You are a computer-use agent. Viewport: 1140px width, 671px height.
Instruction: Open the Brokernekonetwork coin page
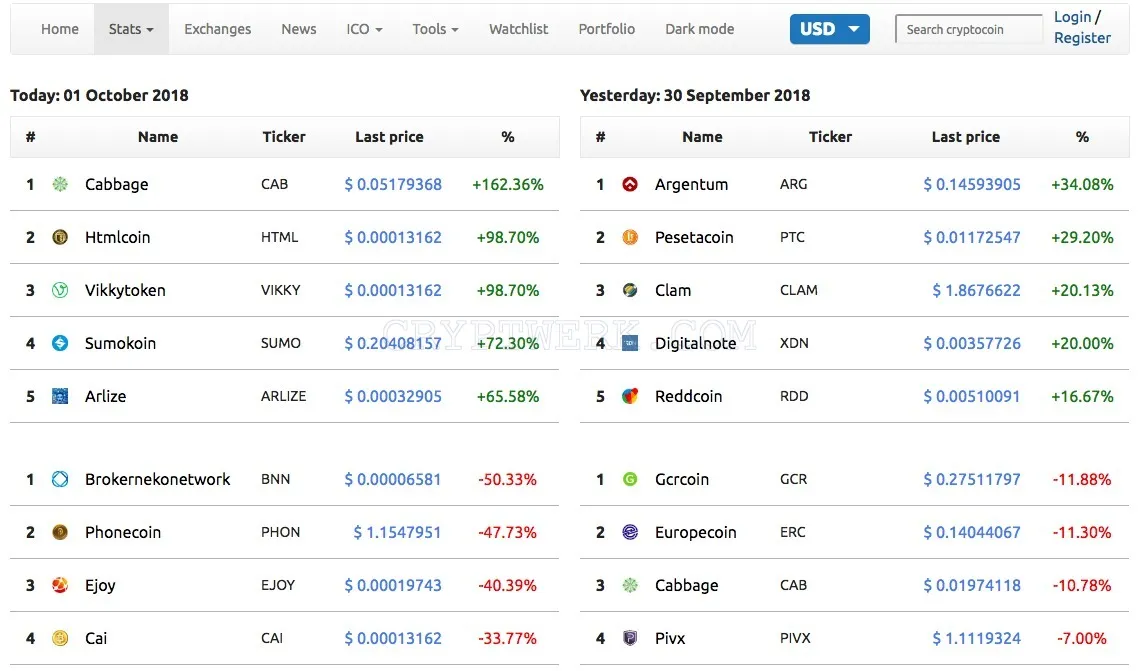coord(157,479)
